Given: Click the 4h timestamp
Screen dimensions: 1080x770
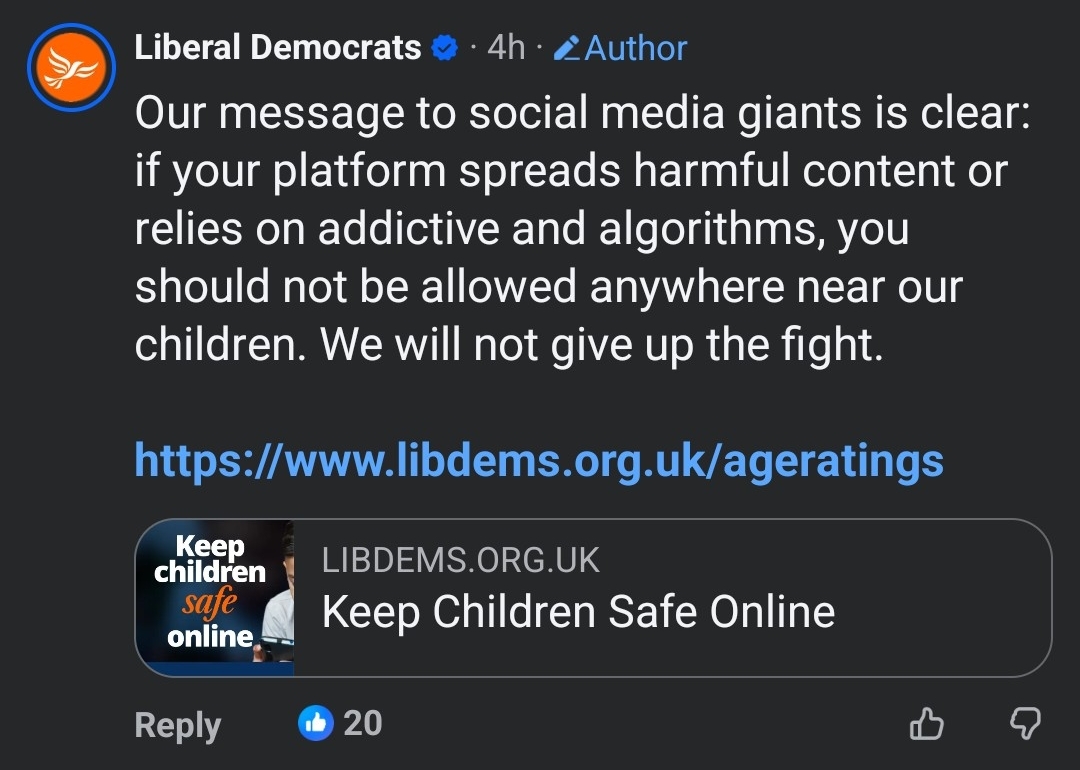Looking at the screenshot, I should pos(506,47).
